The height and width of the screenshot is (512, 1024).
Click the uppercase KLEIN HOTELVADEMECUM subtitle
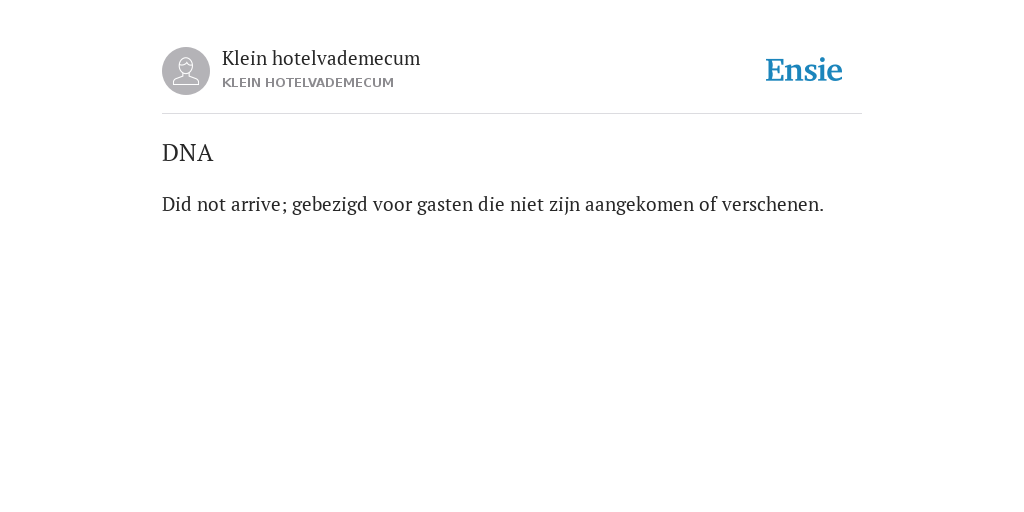308,83
